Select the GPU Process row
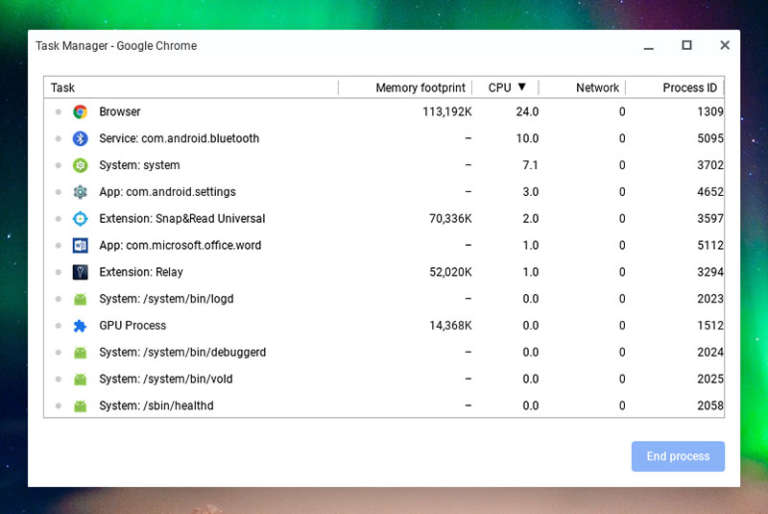This screenshot has height=514, width=768. coord(384,326)
